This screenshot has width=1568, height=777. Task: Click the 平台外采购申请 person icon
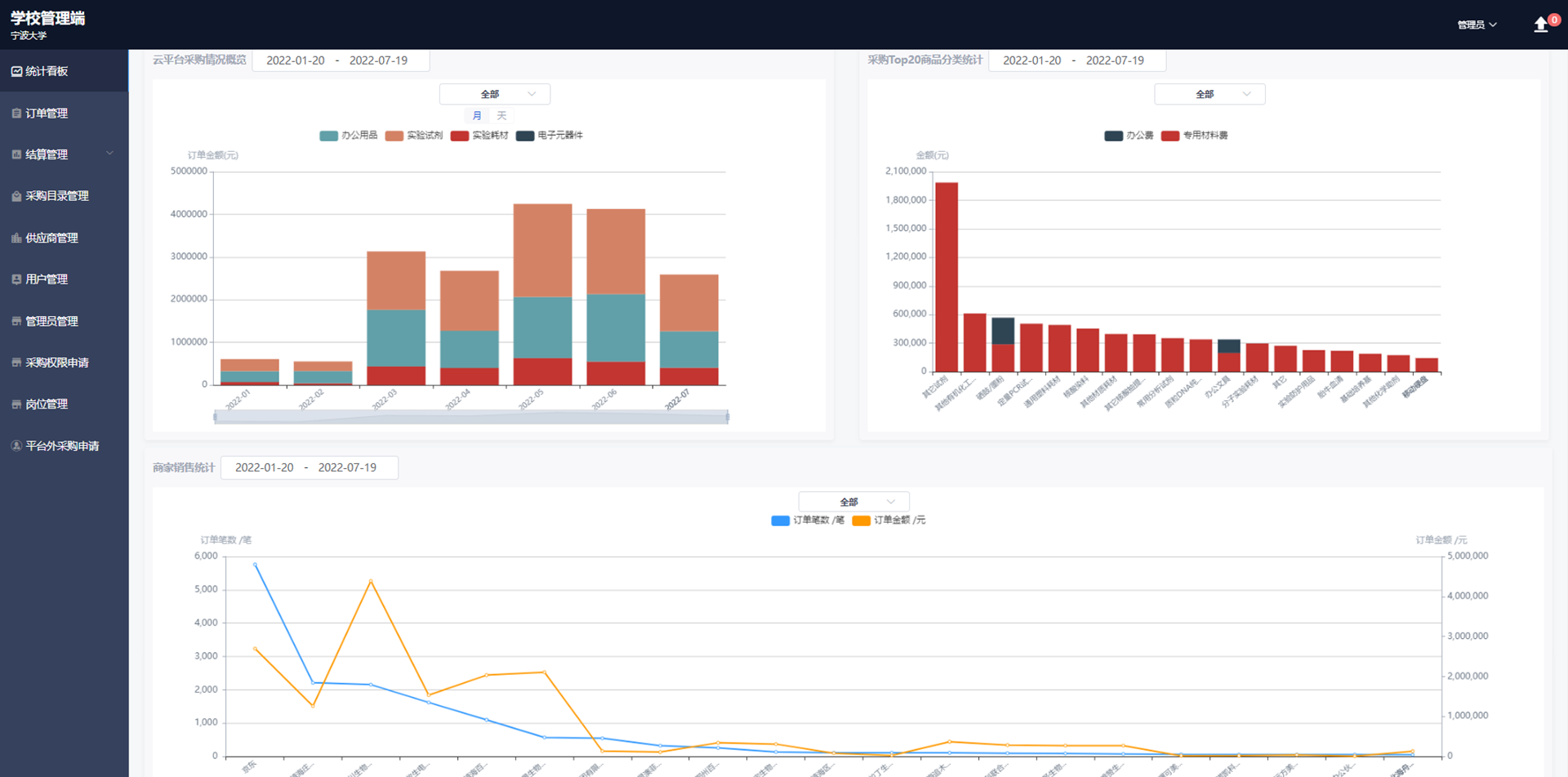tap(16, 446)
